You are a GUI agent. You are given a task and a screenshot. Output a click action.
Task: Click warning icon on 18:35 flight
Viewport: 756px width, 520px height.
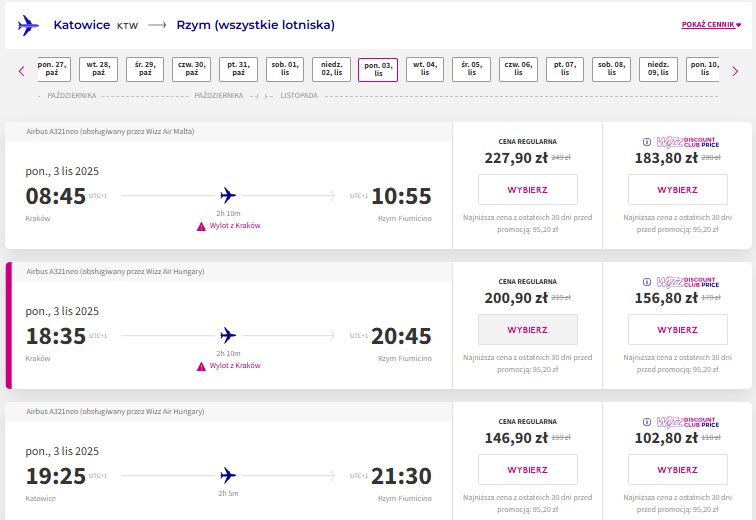(x=201, y=367)
